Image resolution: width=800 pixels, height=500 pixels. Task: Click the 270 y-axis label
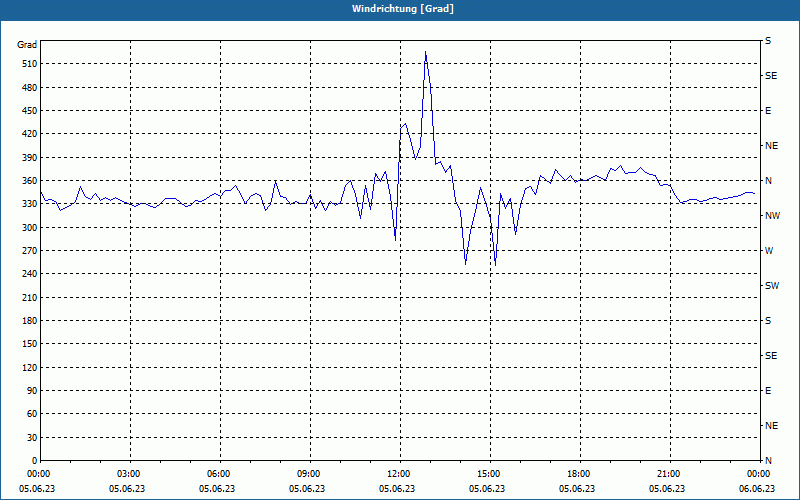coord(30,251)
